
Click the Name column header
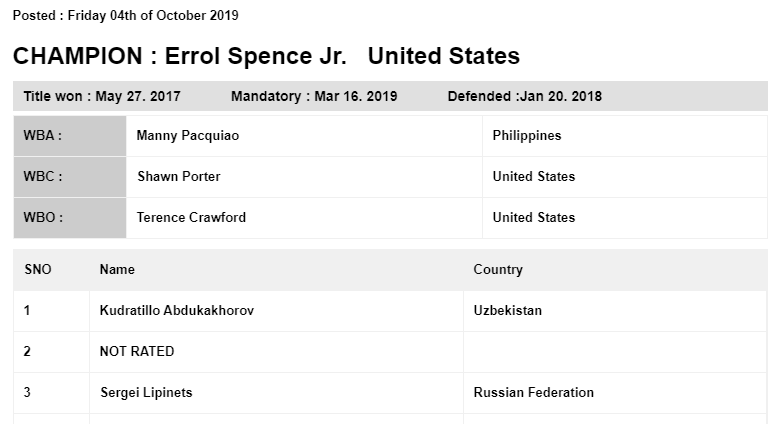click(x=117, y=269)
